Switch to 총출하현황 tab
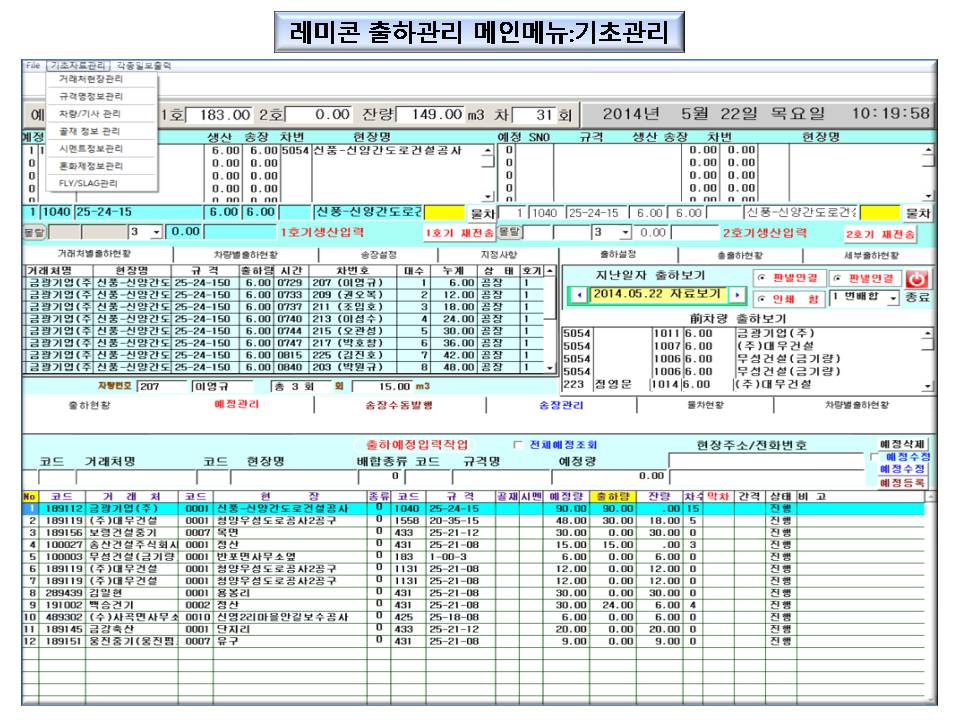The image size is (960, 720). [740, 255]
